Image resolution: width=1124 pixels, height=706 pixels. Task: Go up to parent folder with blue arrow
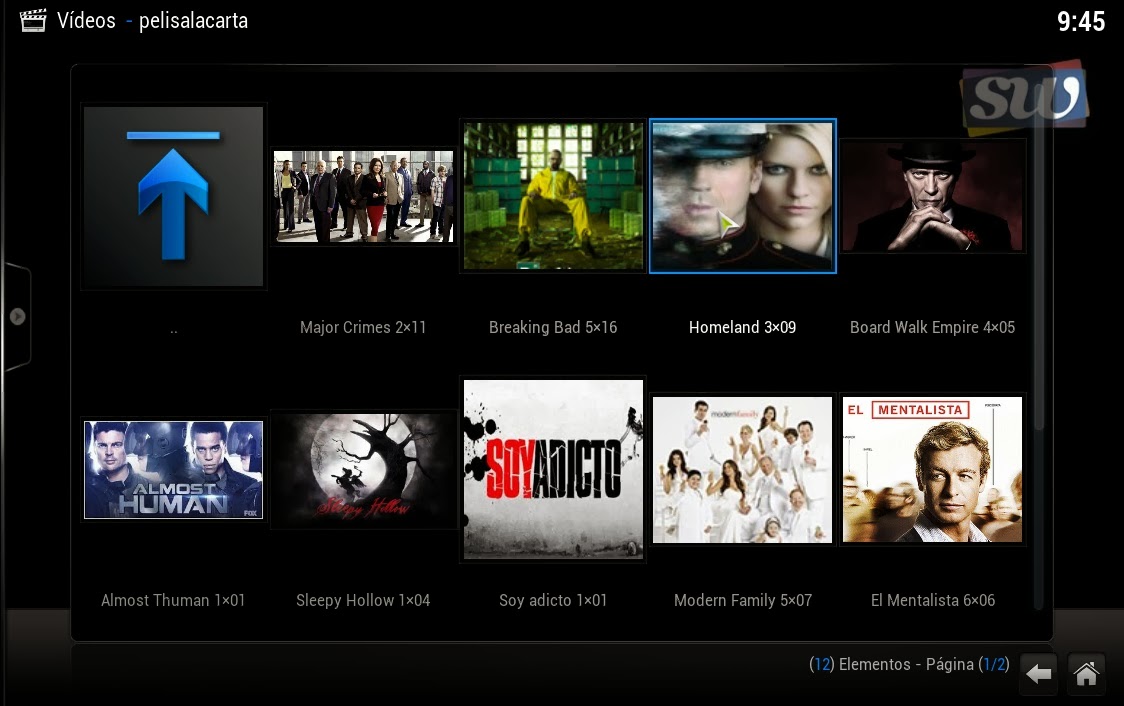point(173,196)
